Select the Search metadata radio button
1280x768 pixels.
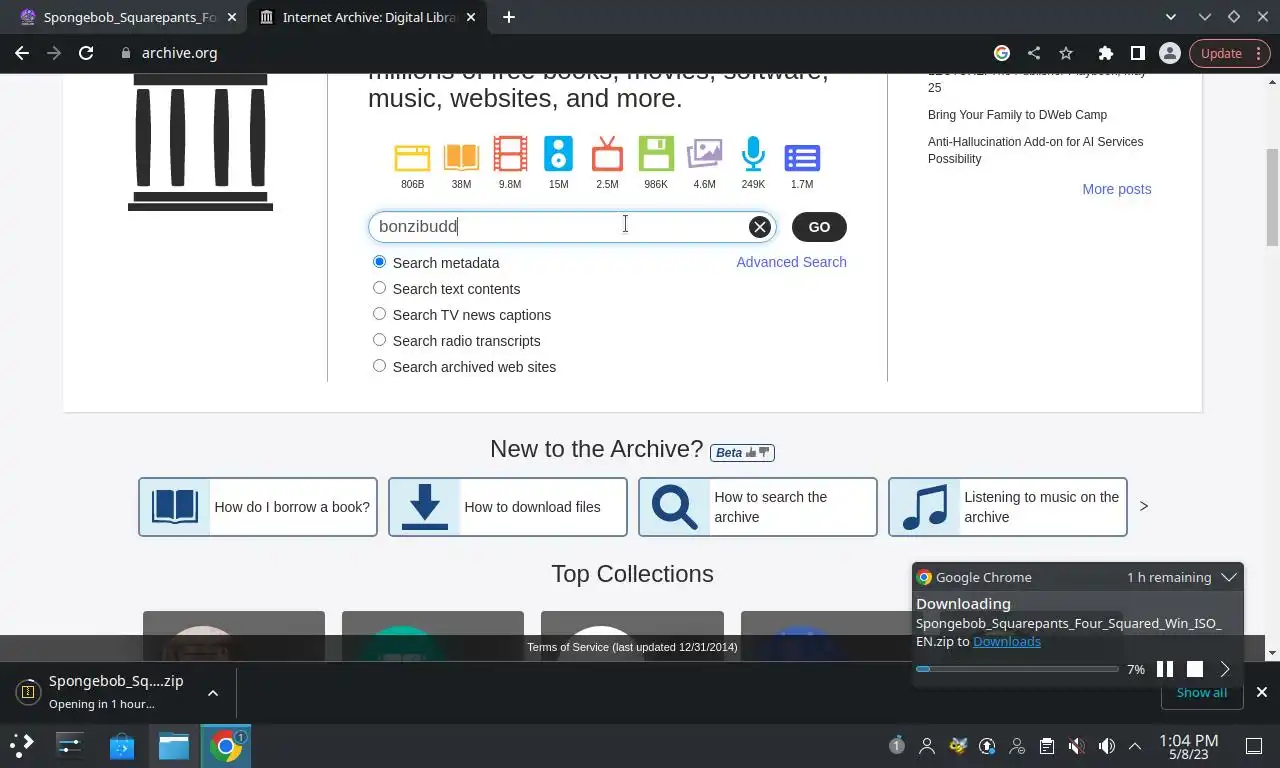click(x=379, y=262)
